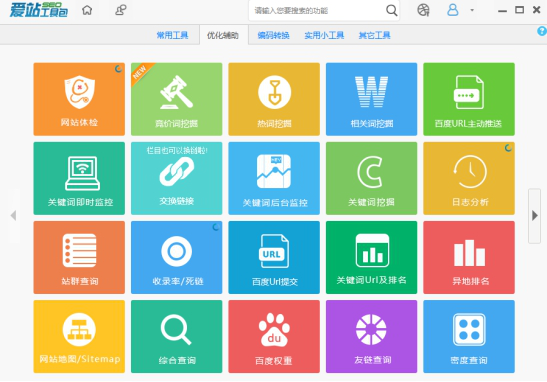Open the 网站体检 website checkup tile

pyautogui.click(x=79, y=99)
